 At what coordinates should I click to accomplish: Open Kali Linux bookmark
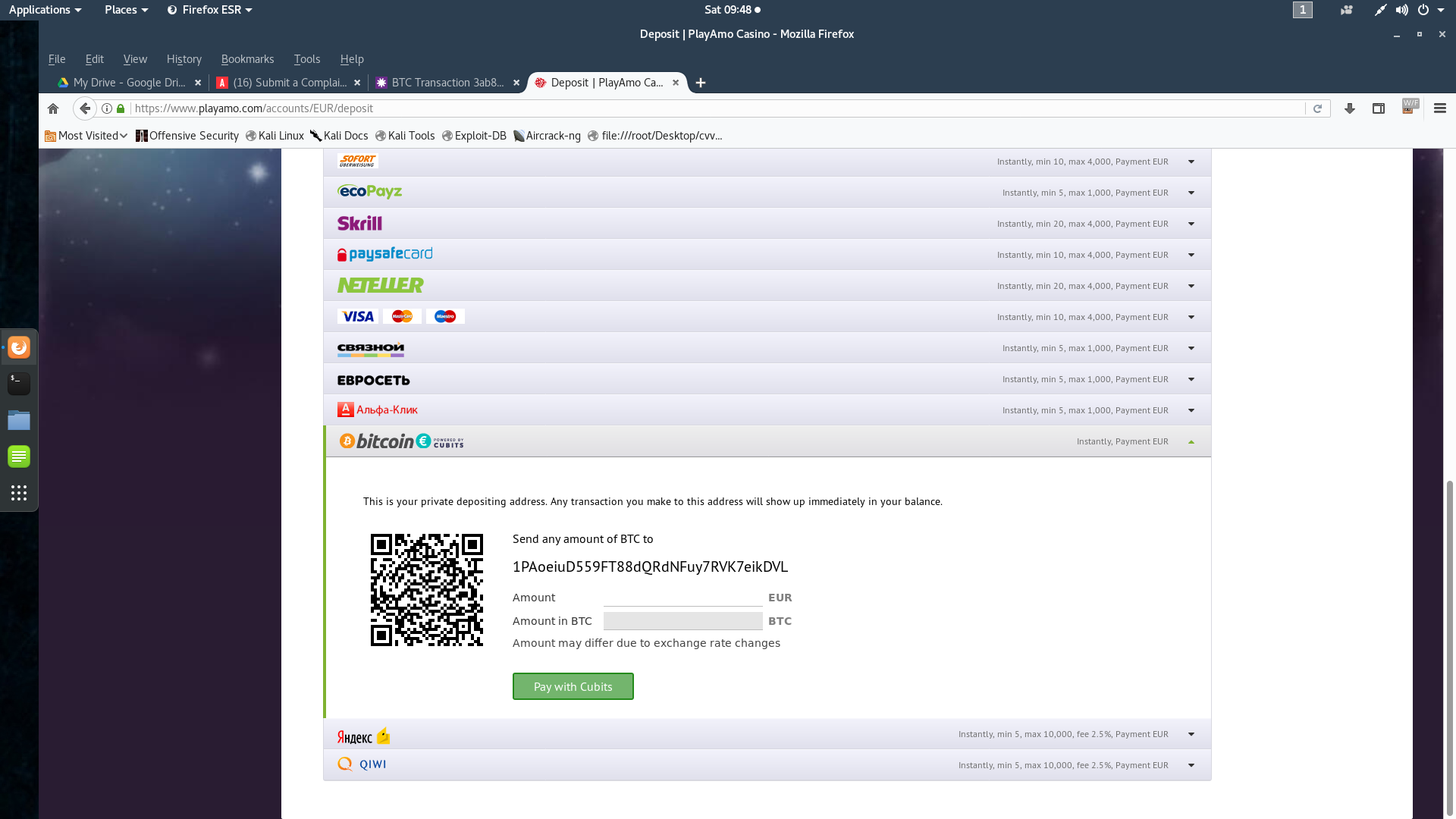(x=275, y=136)
